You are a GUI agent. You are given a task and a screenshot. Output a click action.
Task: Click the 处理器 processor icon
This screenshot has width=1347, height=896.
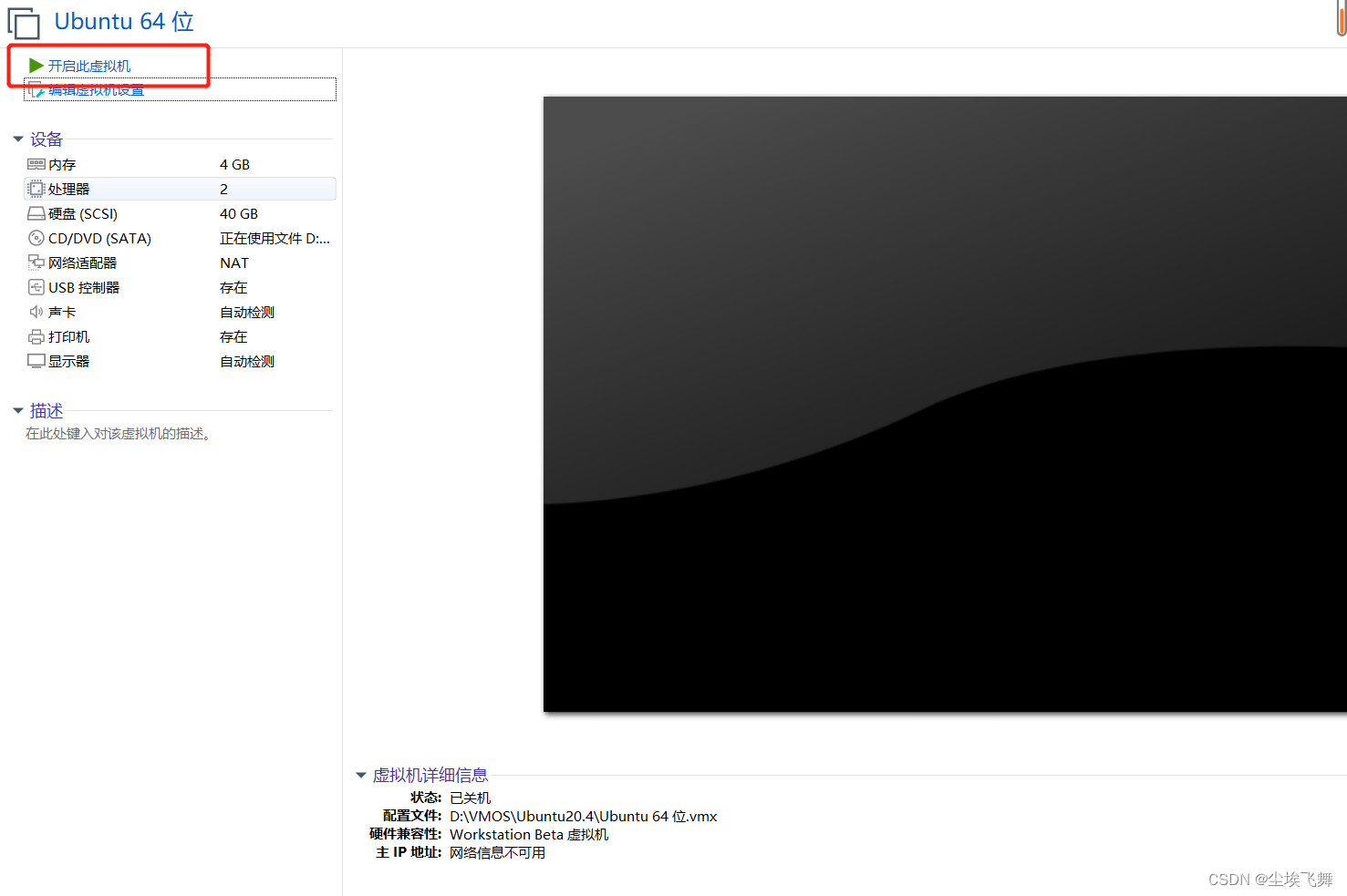[x=36, y=189]
